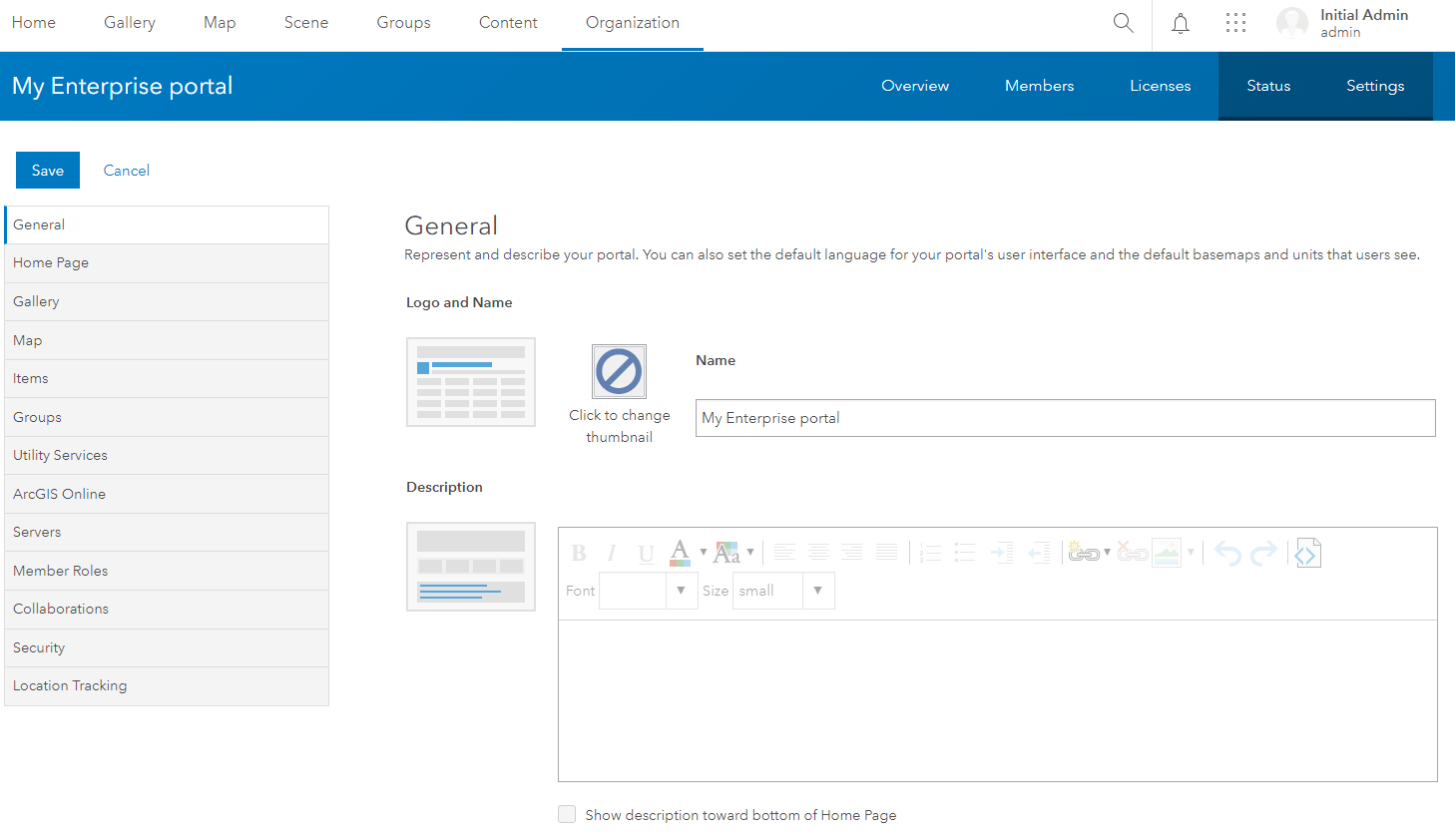
Task: Expand the font color dropdown arrow
Action: click(702, 553)
